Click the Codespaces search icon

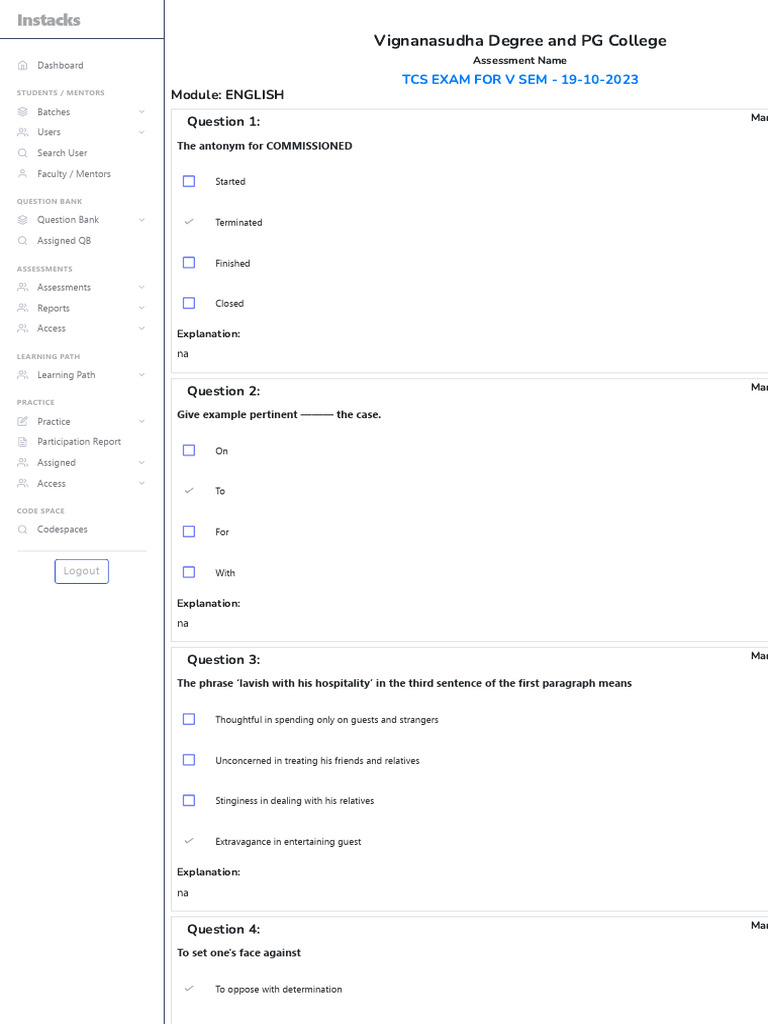point(23,530)
